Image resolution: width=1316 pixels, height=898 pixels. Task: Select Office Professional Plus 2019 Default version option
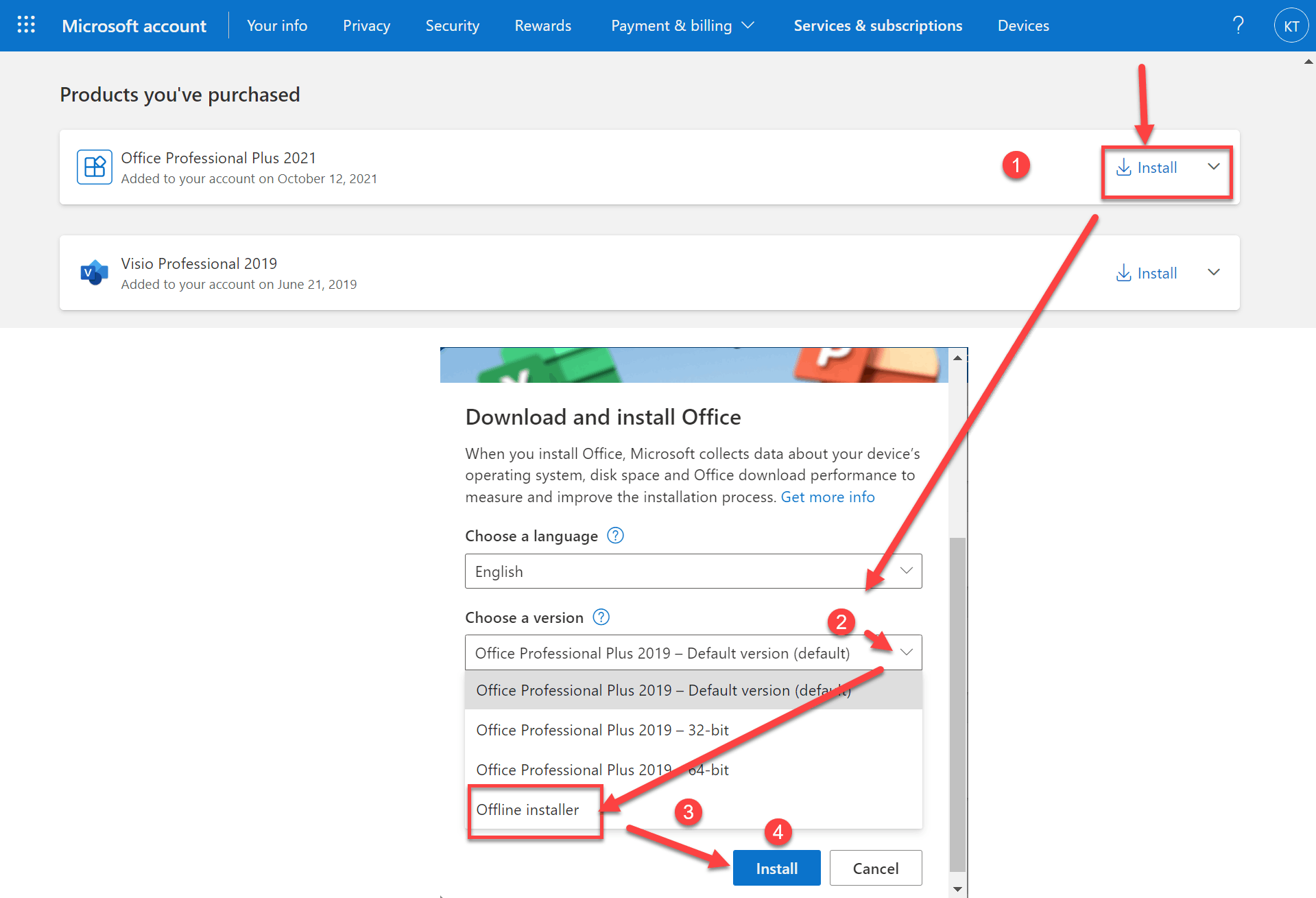coord(693,690)
